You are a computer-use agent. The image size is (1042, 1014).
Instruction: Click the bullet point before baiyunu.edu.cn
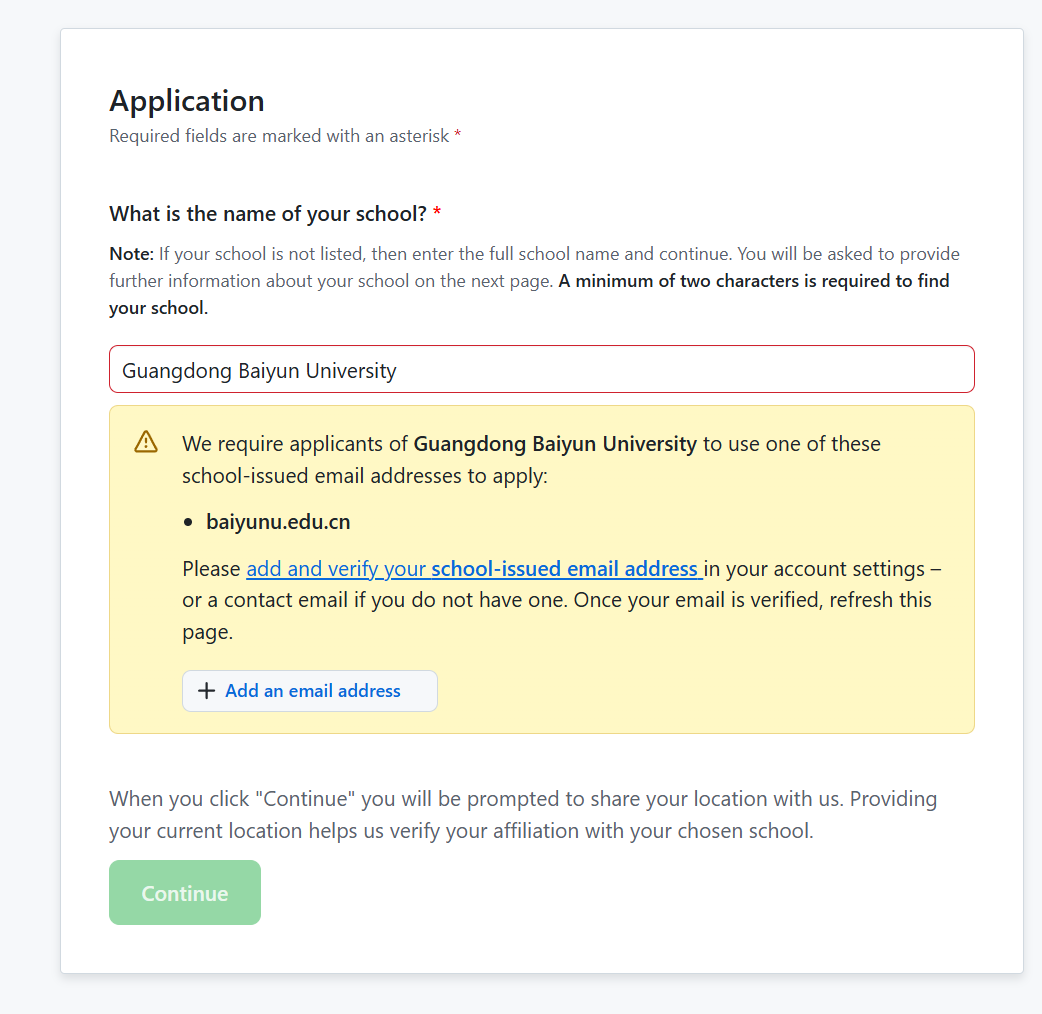188,523
